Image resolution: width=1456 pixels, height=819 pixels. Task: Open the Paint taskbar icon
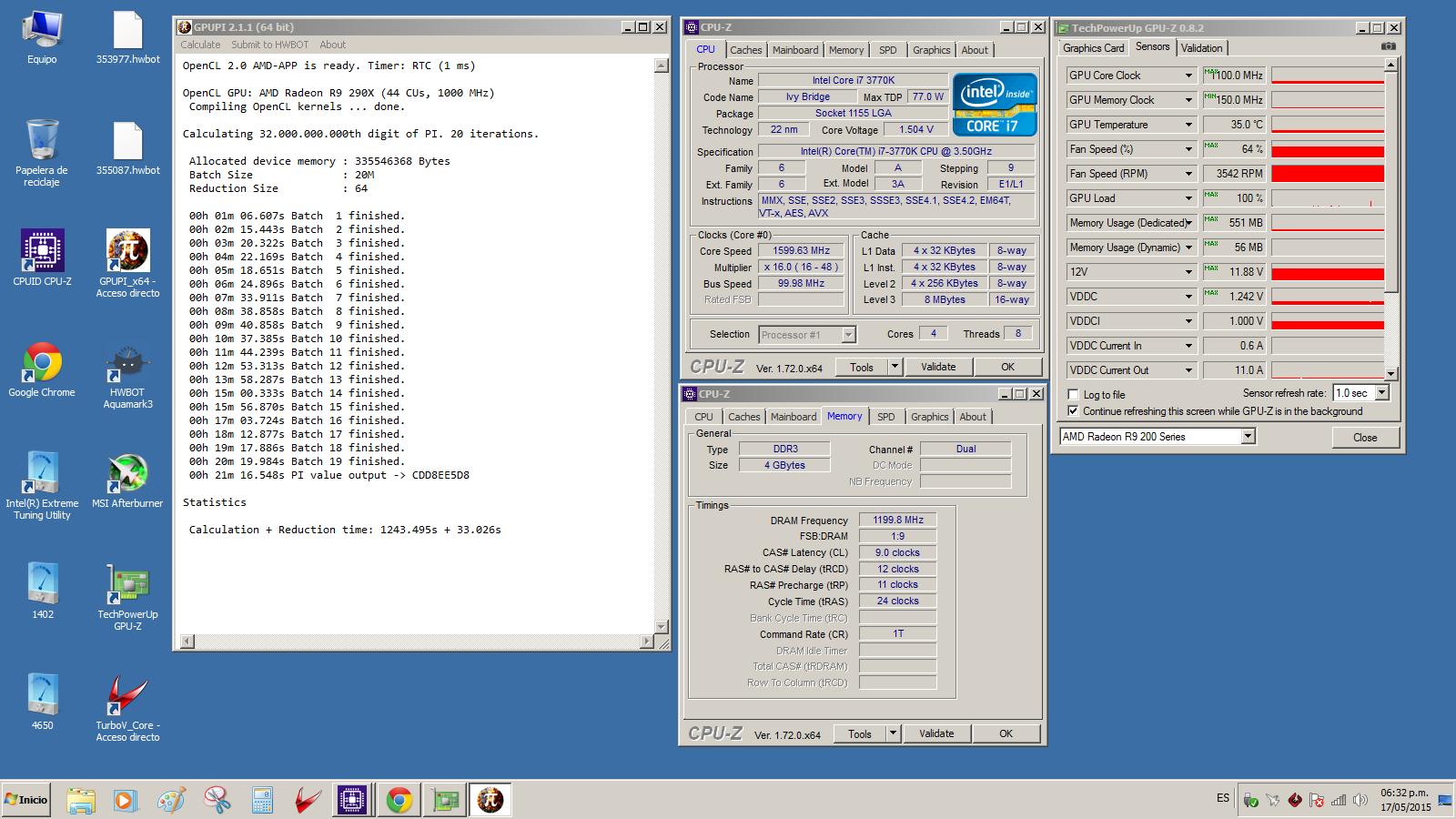coord(171,800)
